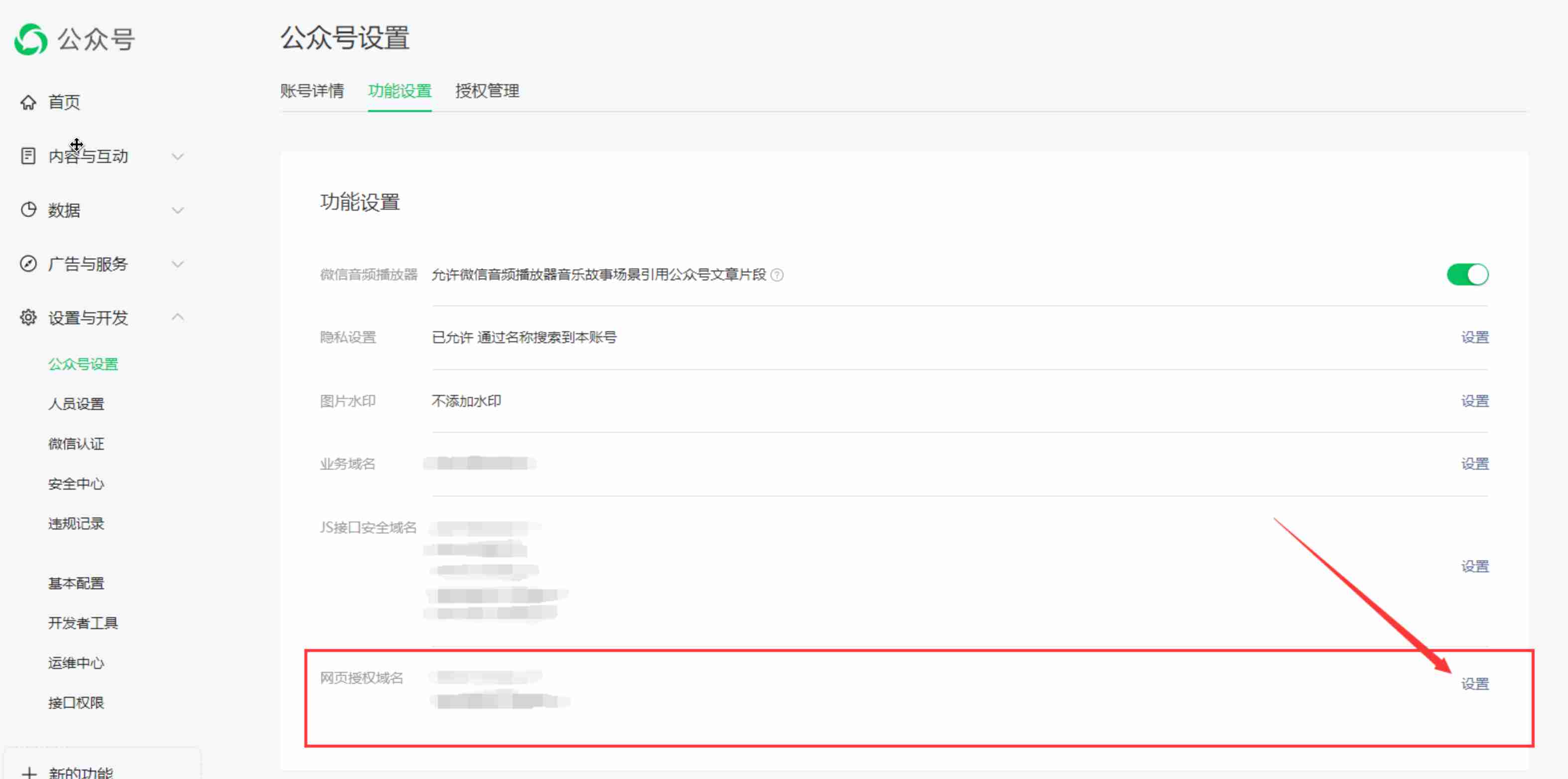
Task: Click the help question mark icon
Action: pos(778,275)
